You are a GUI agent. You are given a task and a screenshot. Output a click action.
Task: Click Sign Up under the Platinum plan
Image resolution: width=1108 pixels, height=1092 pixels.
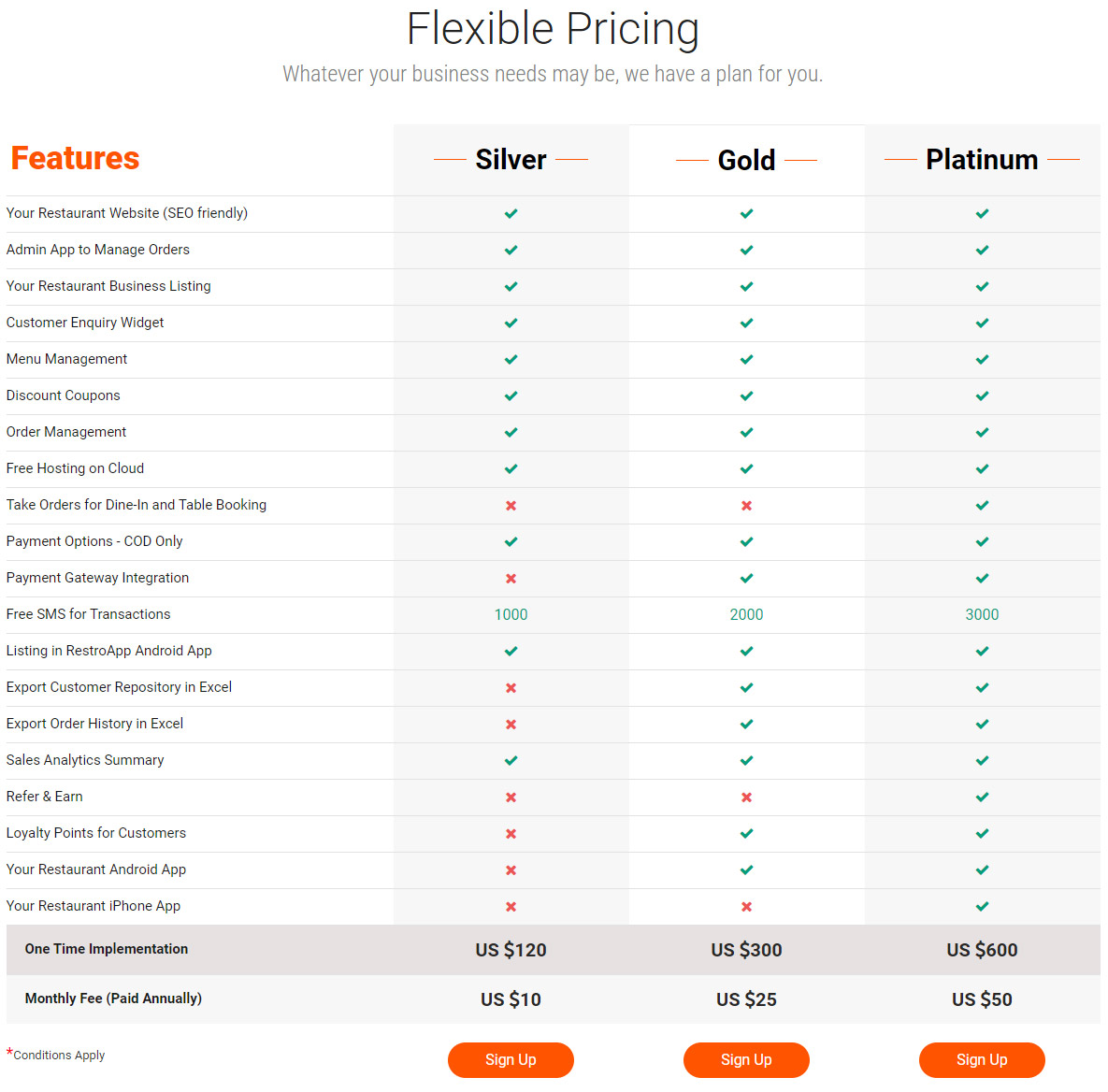click(x=982, y=1059)
